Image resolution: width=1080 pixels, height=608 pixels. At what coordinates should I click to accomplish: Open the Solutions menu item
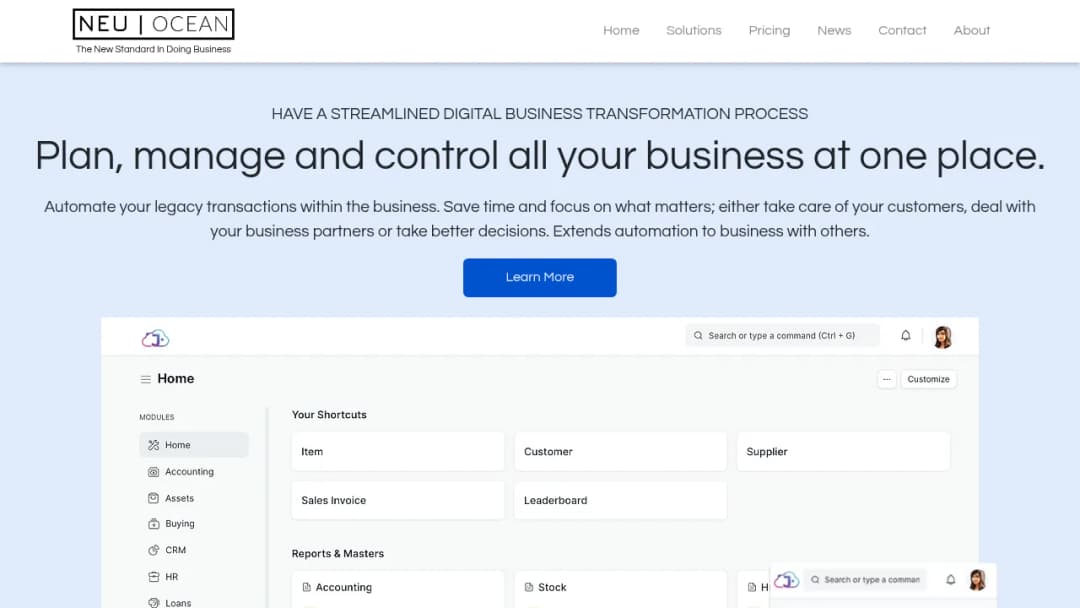click(693, 30)
